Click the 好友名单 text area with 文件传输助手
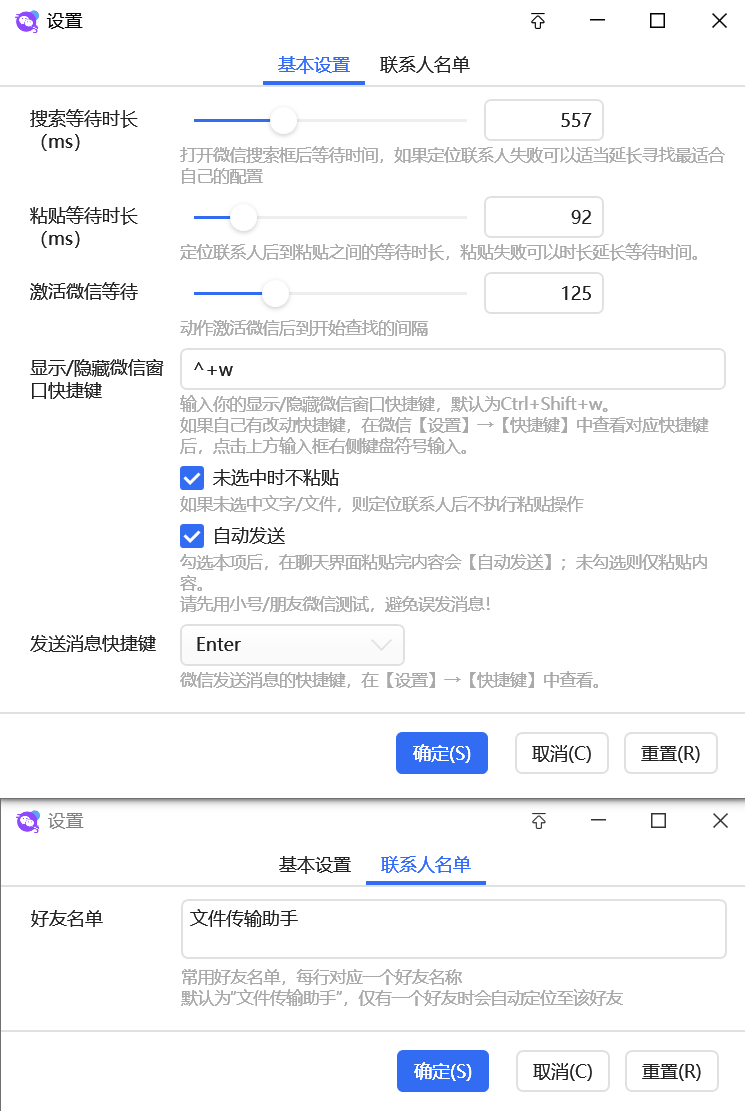745x1111 pixels. click(454, 929)
